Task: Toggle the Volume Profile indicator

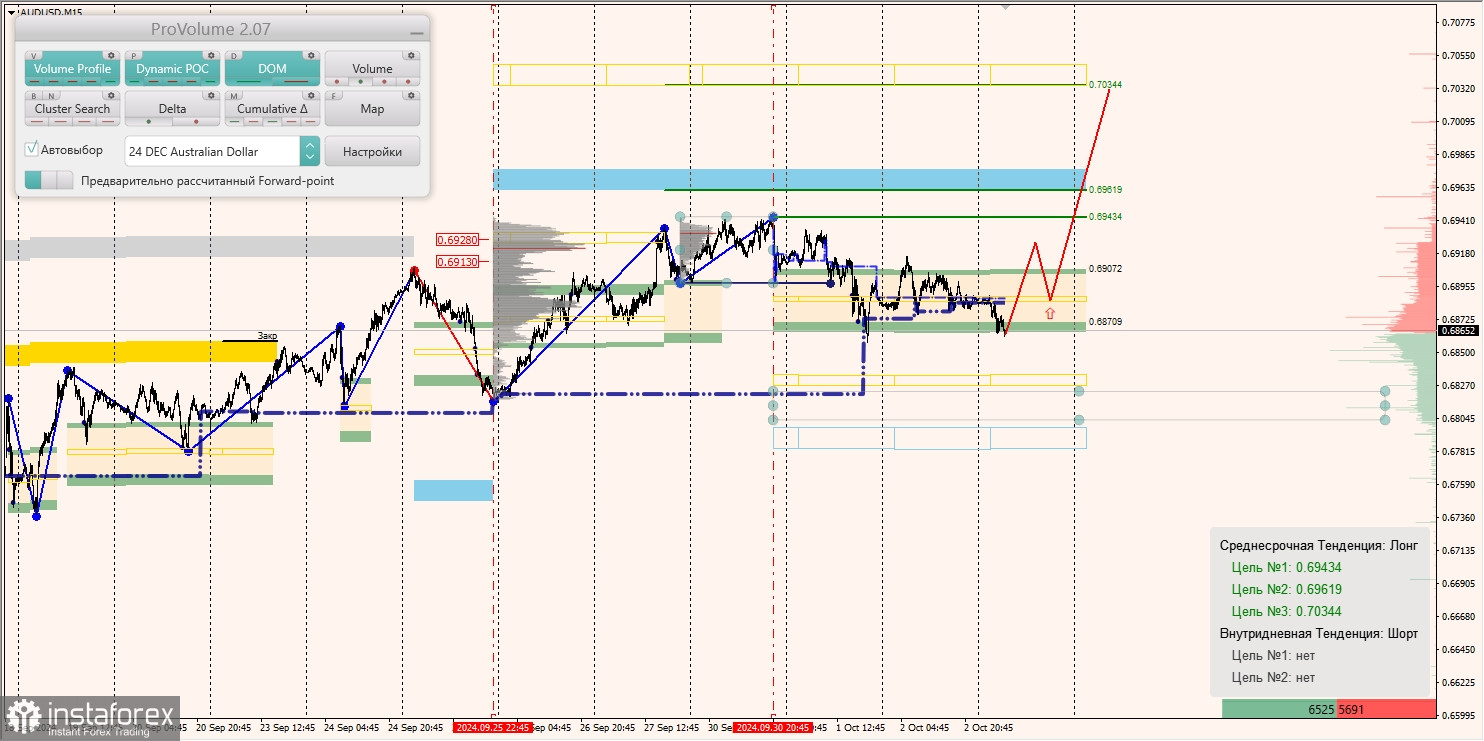Action: [x=72, y=68]
